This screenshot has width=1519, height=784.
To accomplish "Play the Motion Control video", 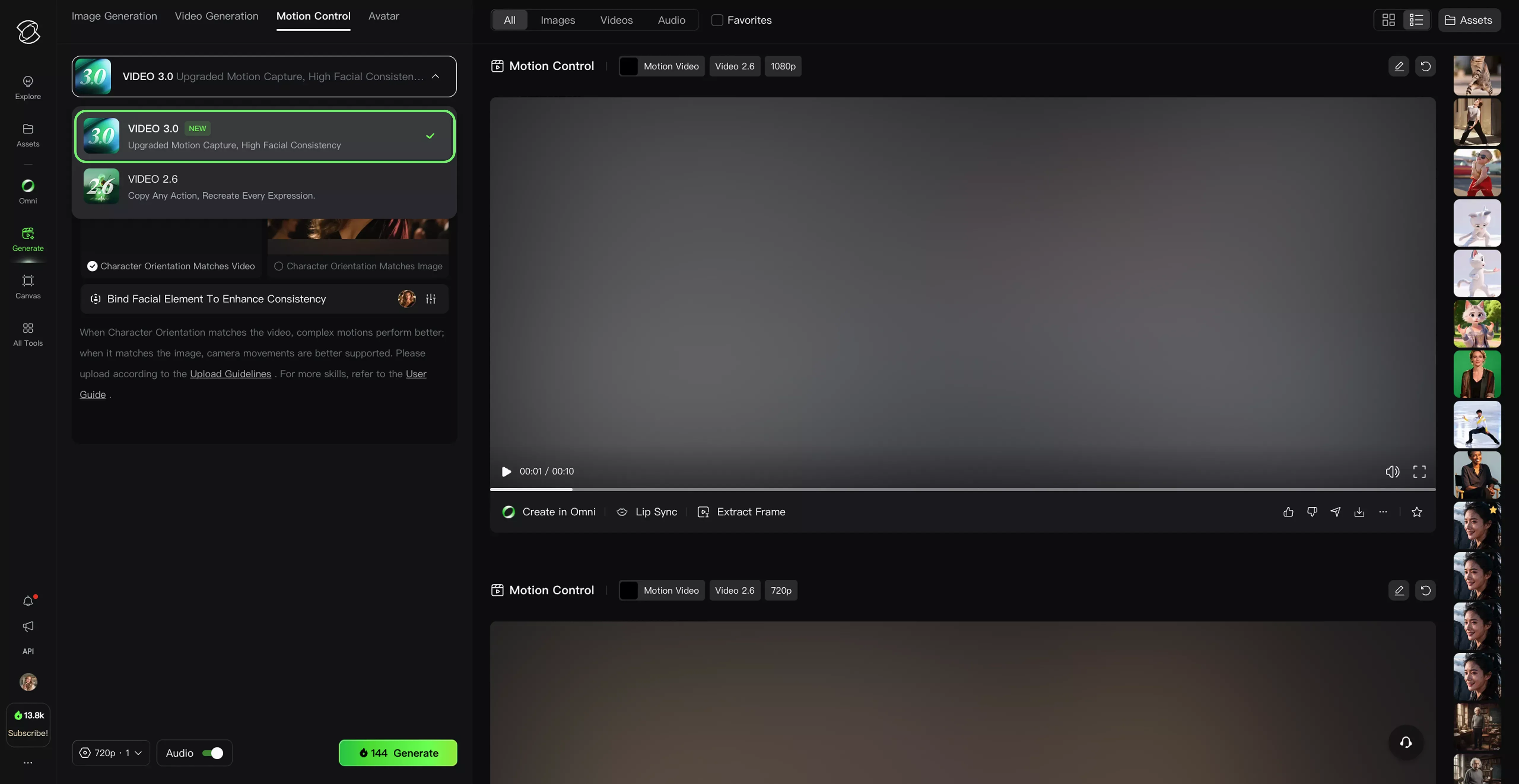I will [506, 471].
